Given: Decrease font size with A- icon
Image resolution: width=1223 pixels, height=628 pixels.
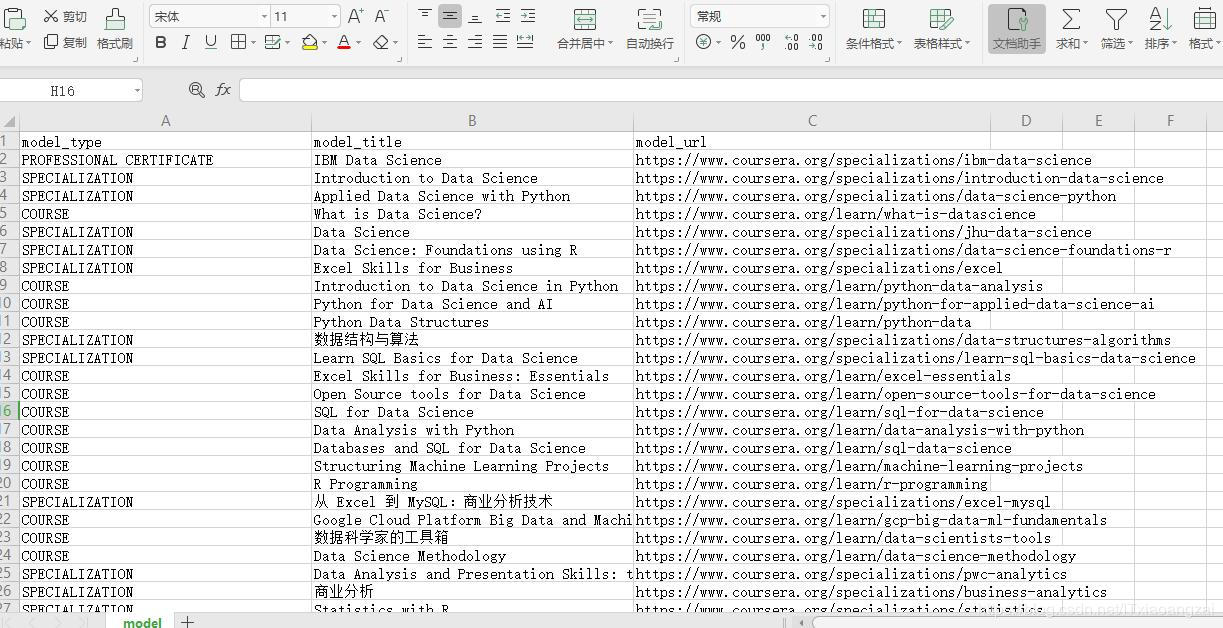Looking at the screenshot, I should (381, 16).
